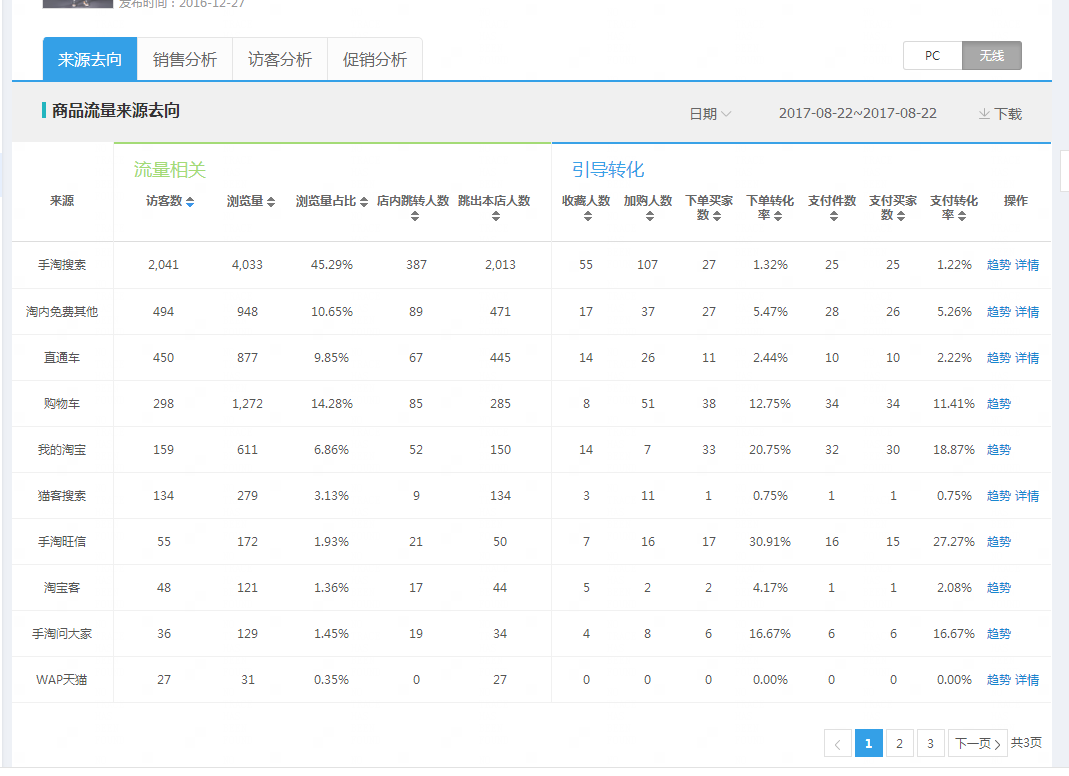Go to page 2

899,743
